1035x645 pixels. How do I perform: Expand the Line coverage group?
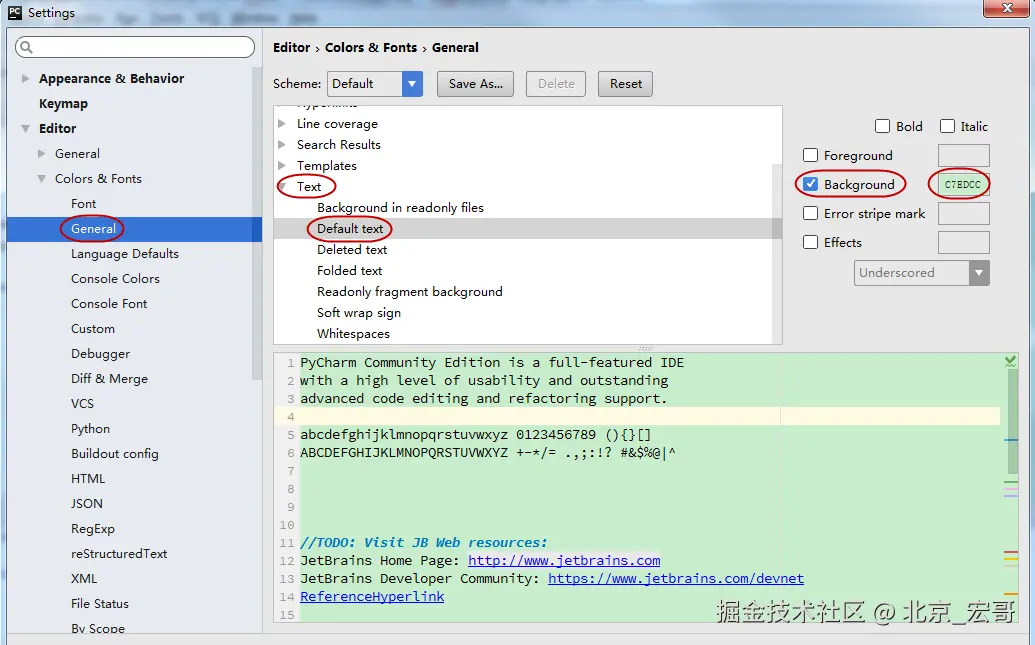coord(282,123)
